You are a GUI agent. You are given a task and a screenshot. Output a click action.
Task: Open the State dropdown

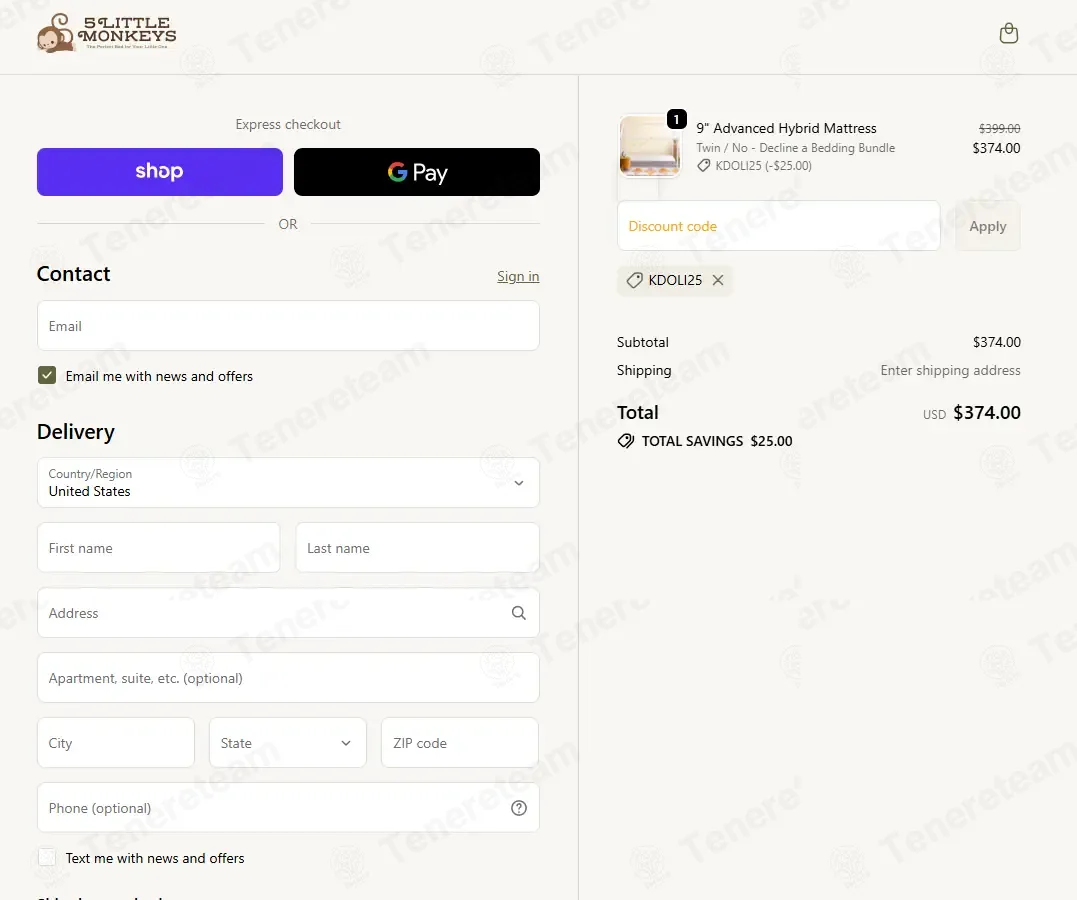(x=287, y=743)
